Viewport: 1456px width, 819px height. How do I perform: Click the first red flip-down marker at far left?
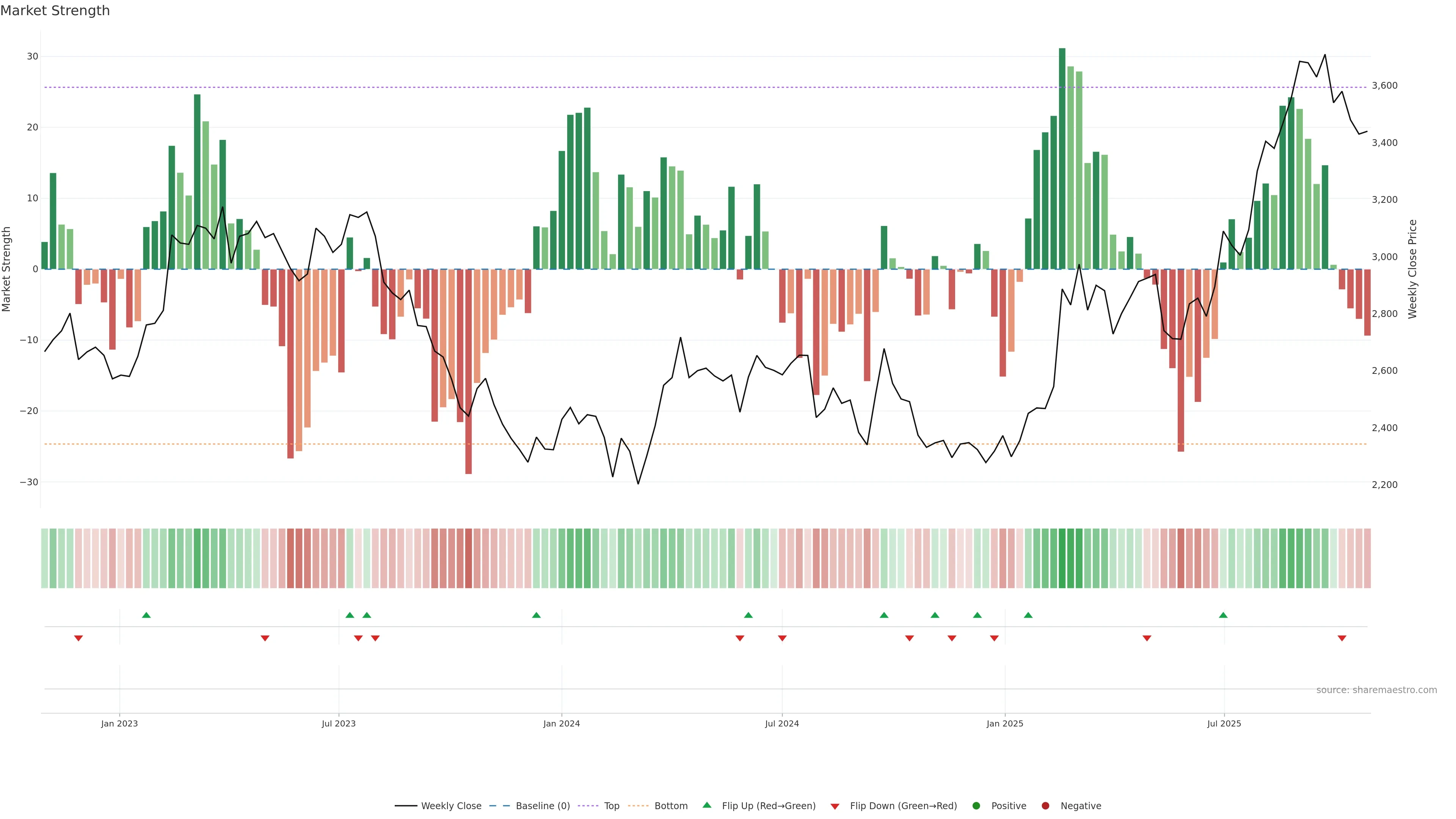click(x=78, y=638)
